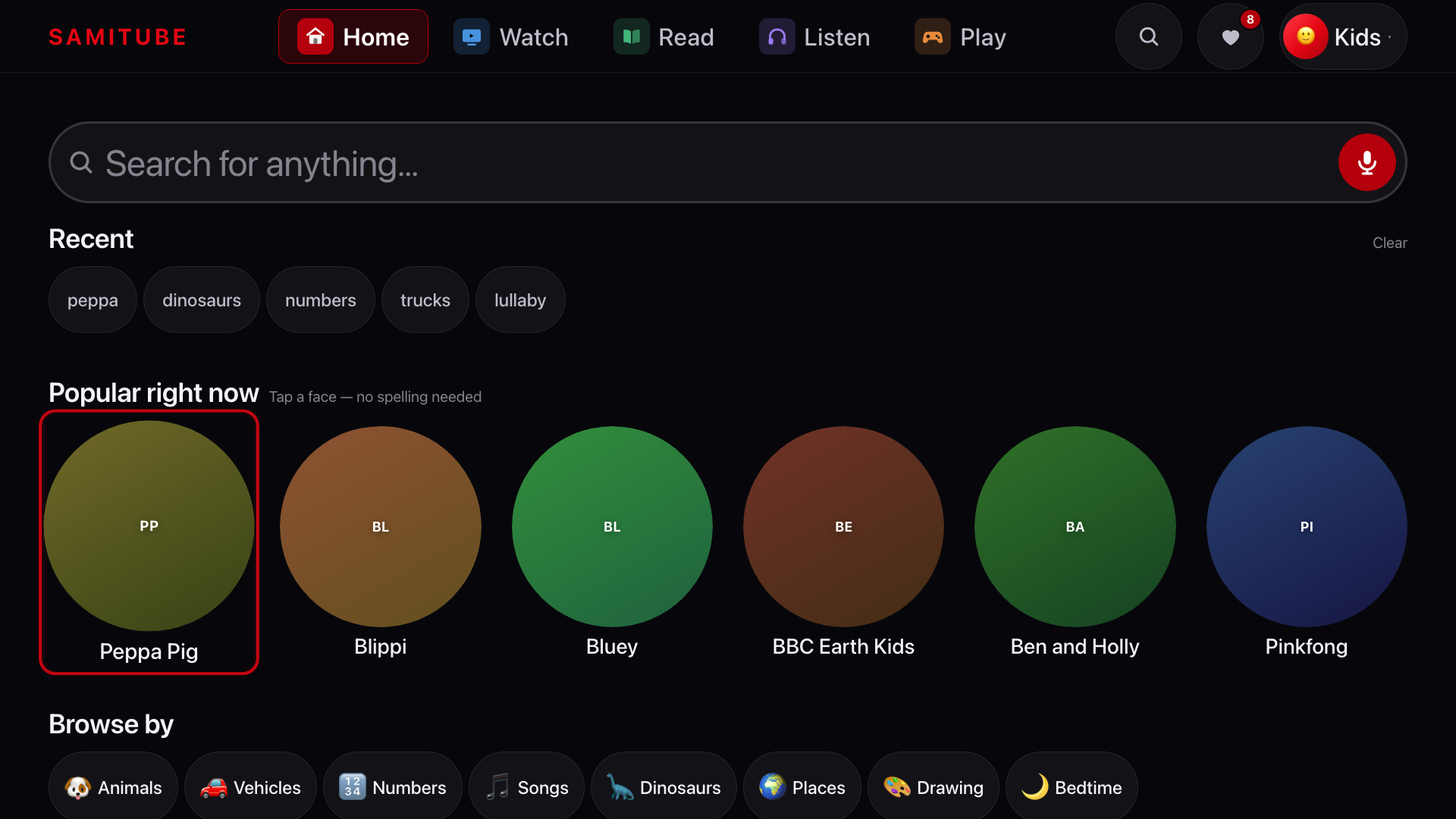Select the Bedtime category

click(1072, 787)
